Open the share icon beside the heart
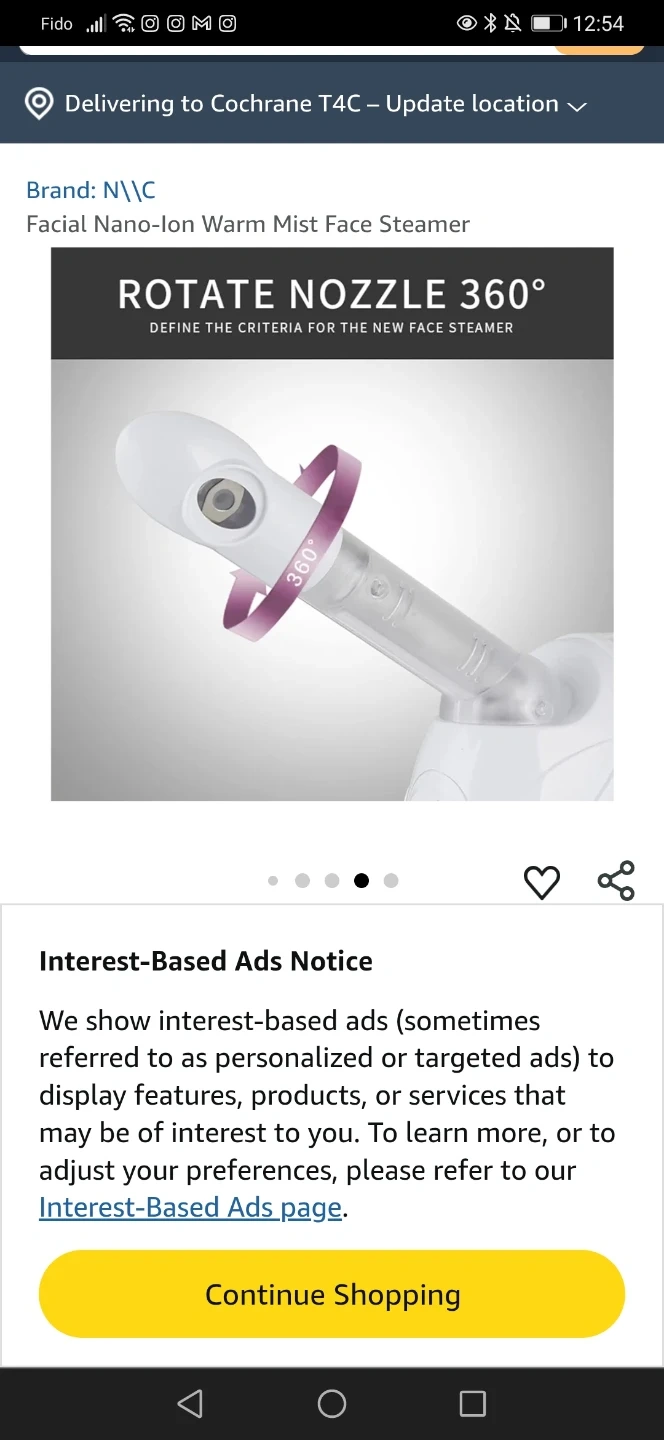Image resolution: width=664 pixels, height=1440 pixels. [x=616, y=880]
